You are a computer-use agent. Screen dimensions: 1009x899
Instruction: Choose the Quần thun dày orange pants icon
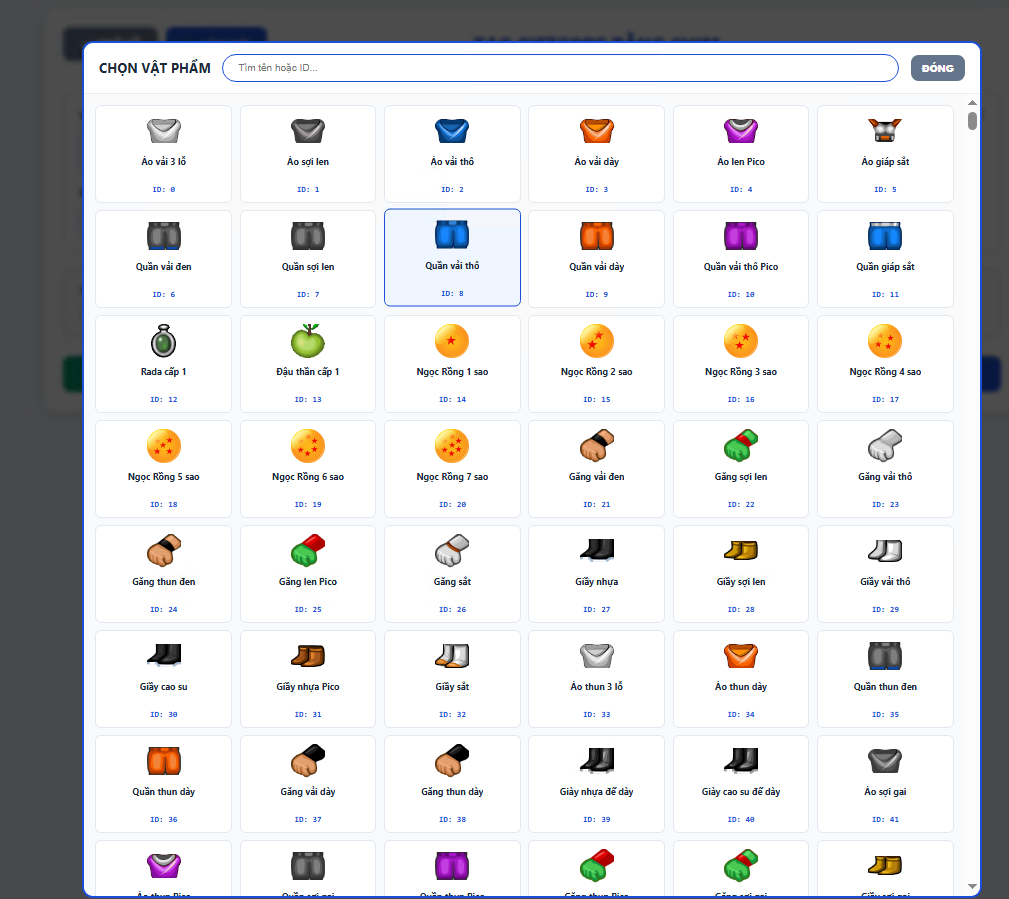(163, 761)
